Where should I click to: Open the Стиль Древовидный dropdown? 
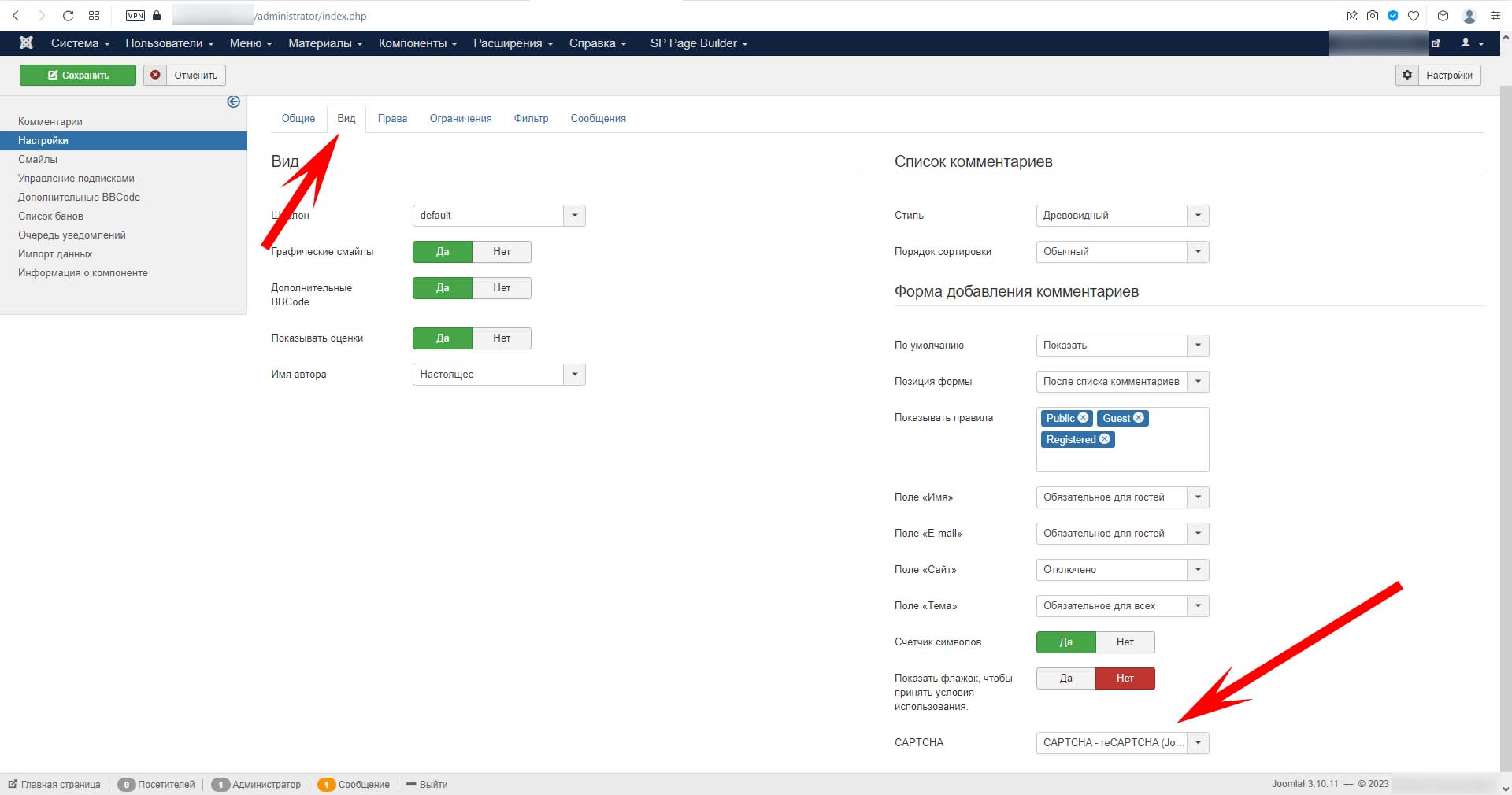pos(1122,216)
